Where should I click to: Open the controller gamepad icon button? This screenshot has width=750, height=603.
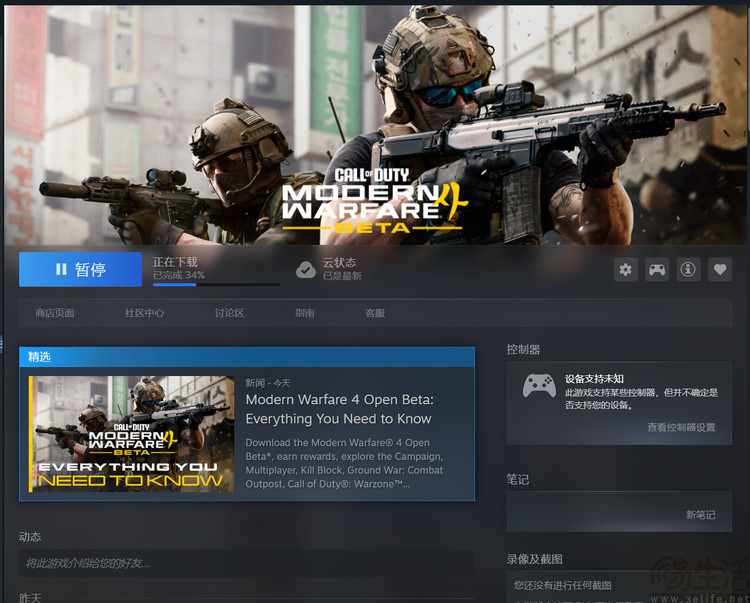tap(657, 270)
